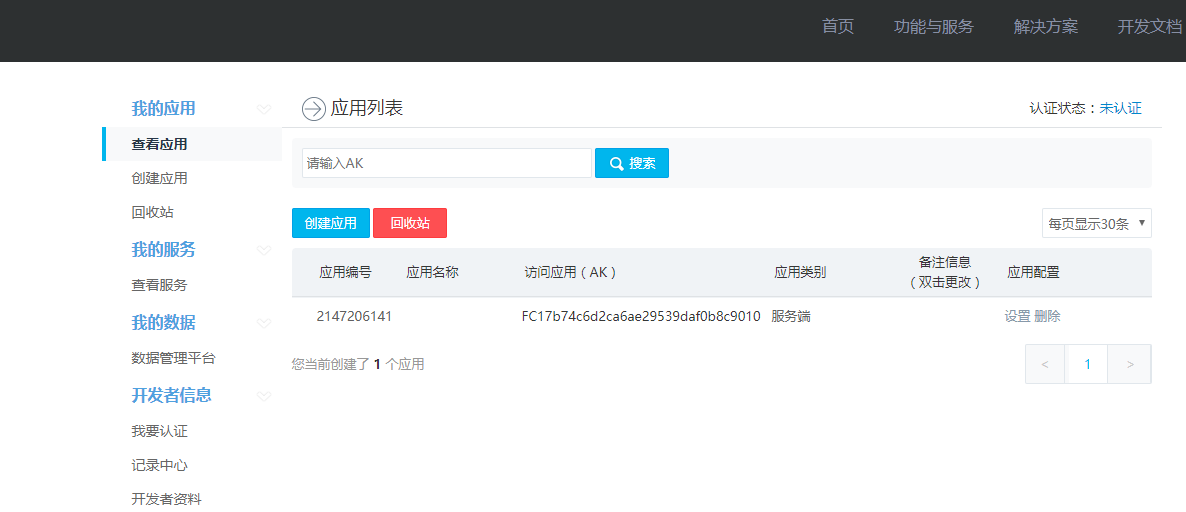Open 数据管理平台 in the sidebar
The width and height of the screenshot is (1186, 512).
click(x=173, y=358)
